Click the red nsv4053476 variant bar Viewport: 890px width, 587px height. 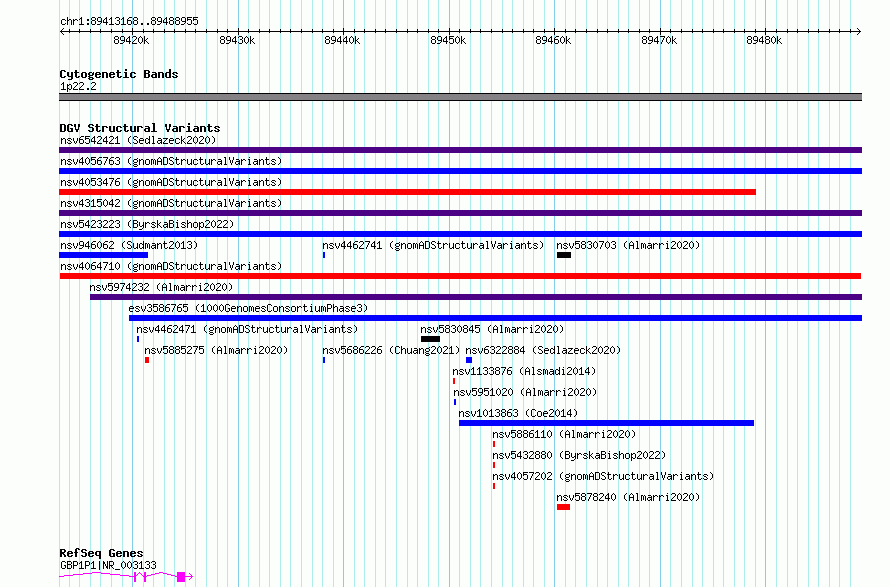[408, 192]
